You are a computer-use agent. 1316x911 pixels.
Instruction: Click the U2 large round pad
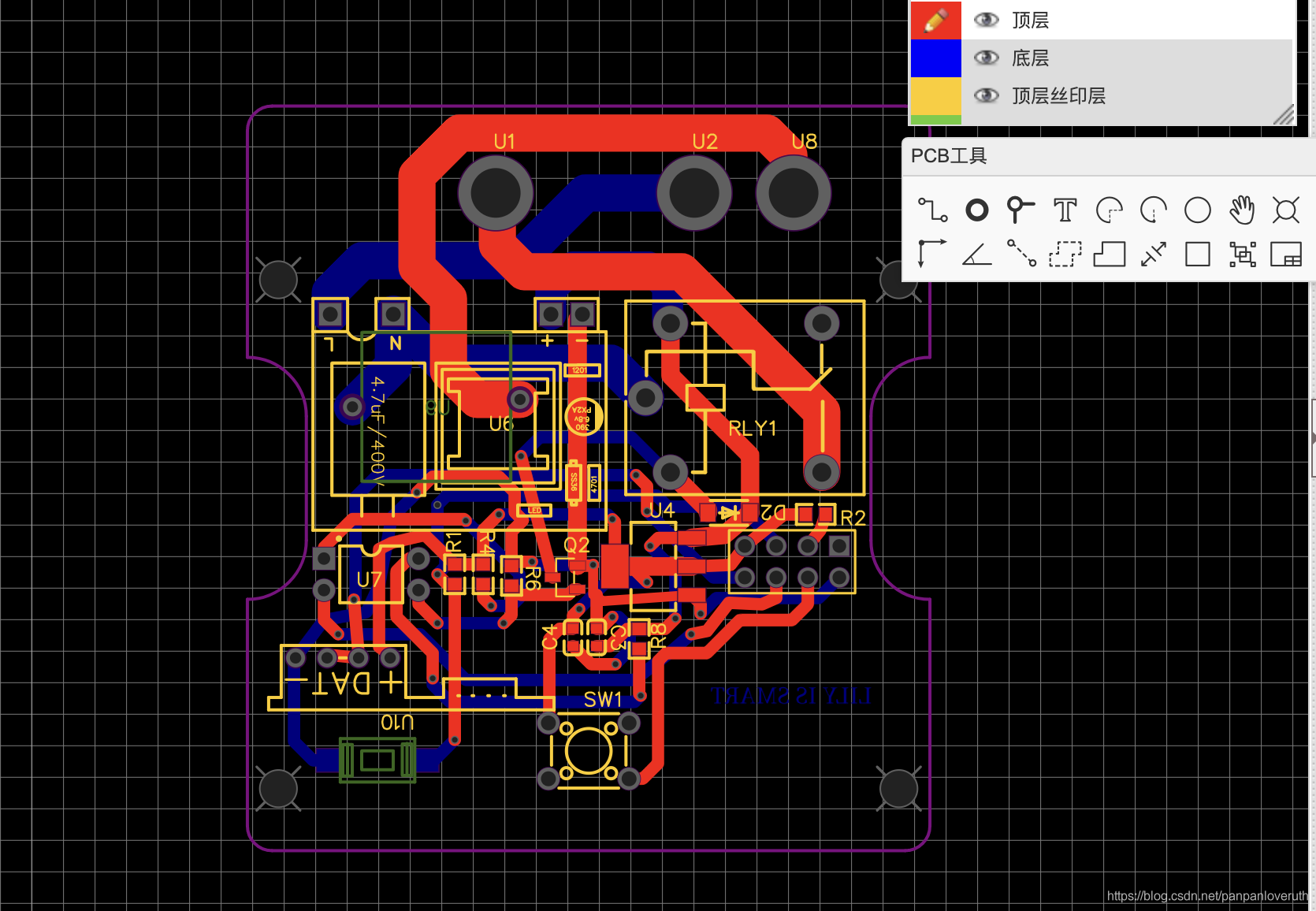click(694, 193)
